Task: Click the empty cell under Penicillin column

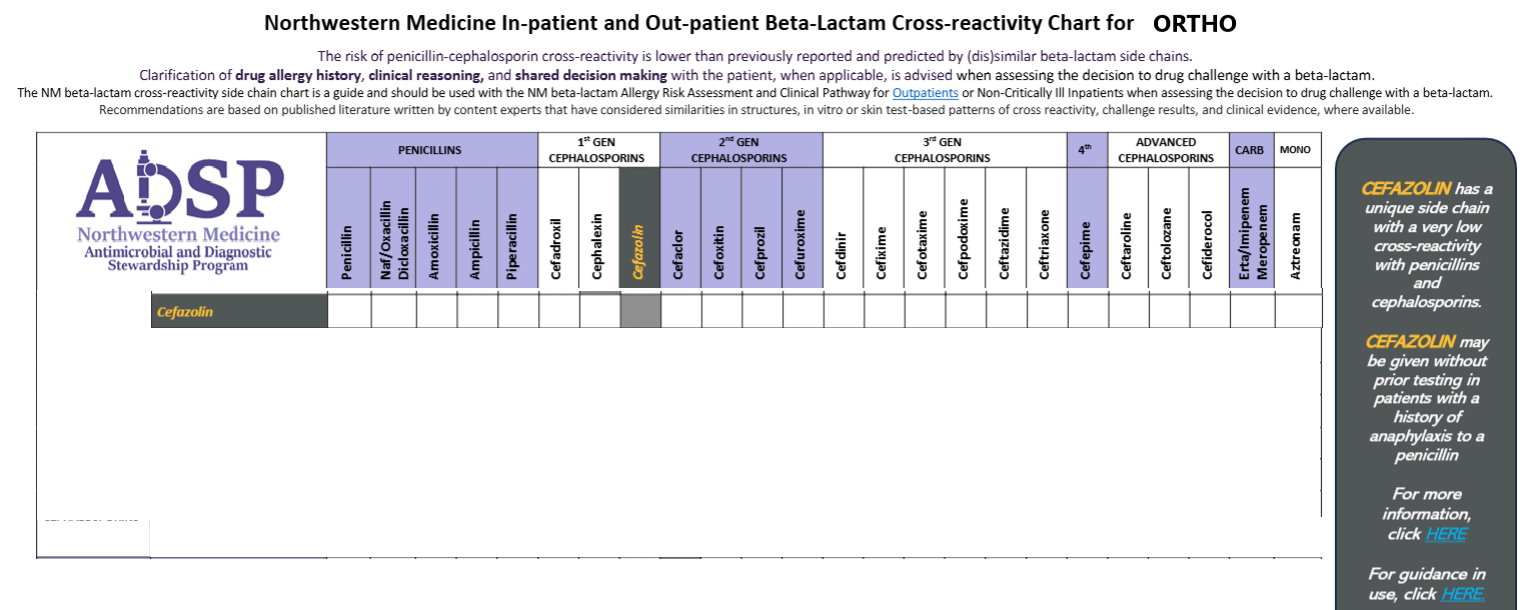Action: point(349,312)
